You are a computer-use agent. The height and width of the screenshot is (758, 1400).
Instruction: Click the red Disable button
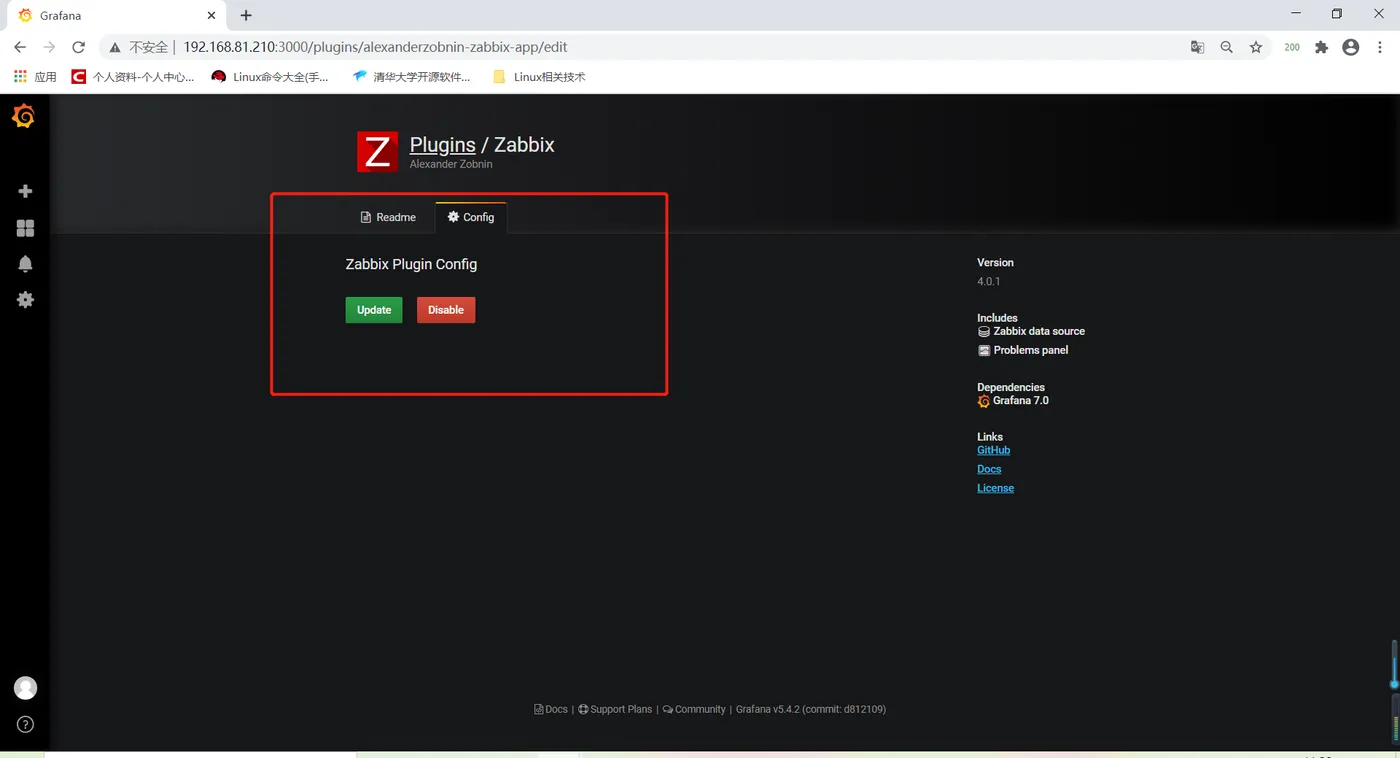(x=446, y=310)
